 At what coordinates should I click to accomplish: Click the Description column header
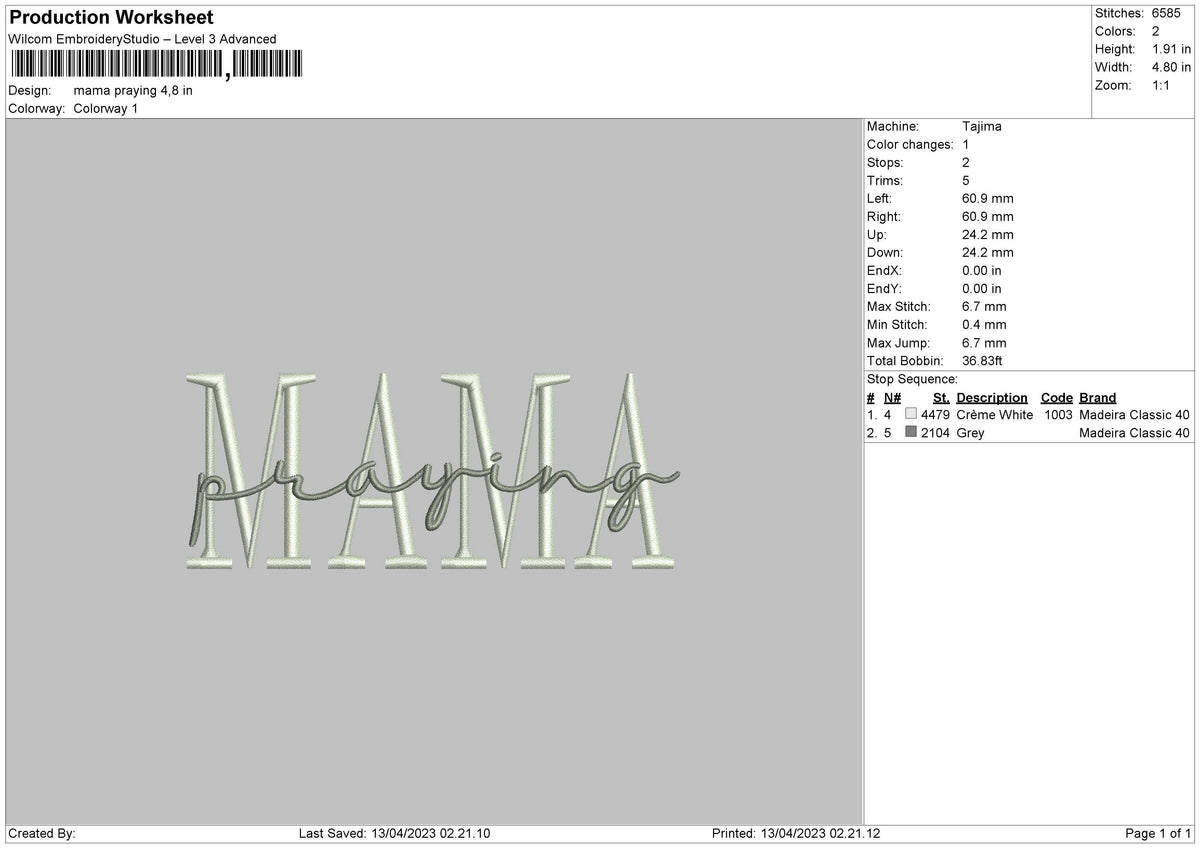point(991,397)
